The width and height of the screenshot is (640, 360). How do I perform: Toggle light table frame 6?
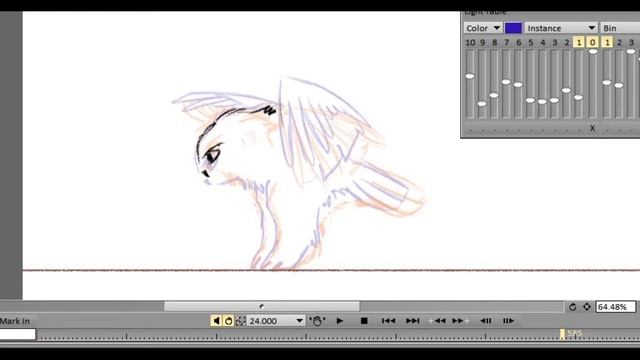[x=519, y=42]
